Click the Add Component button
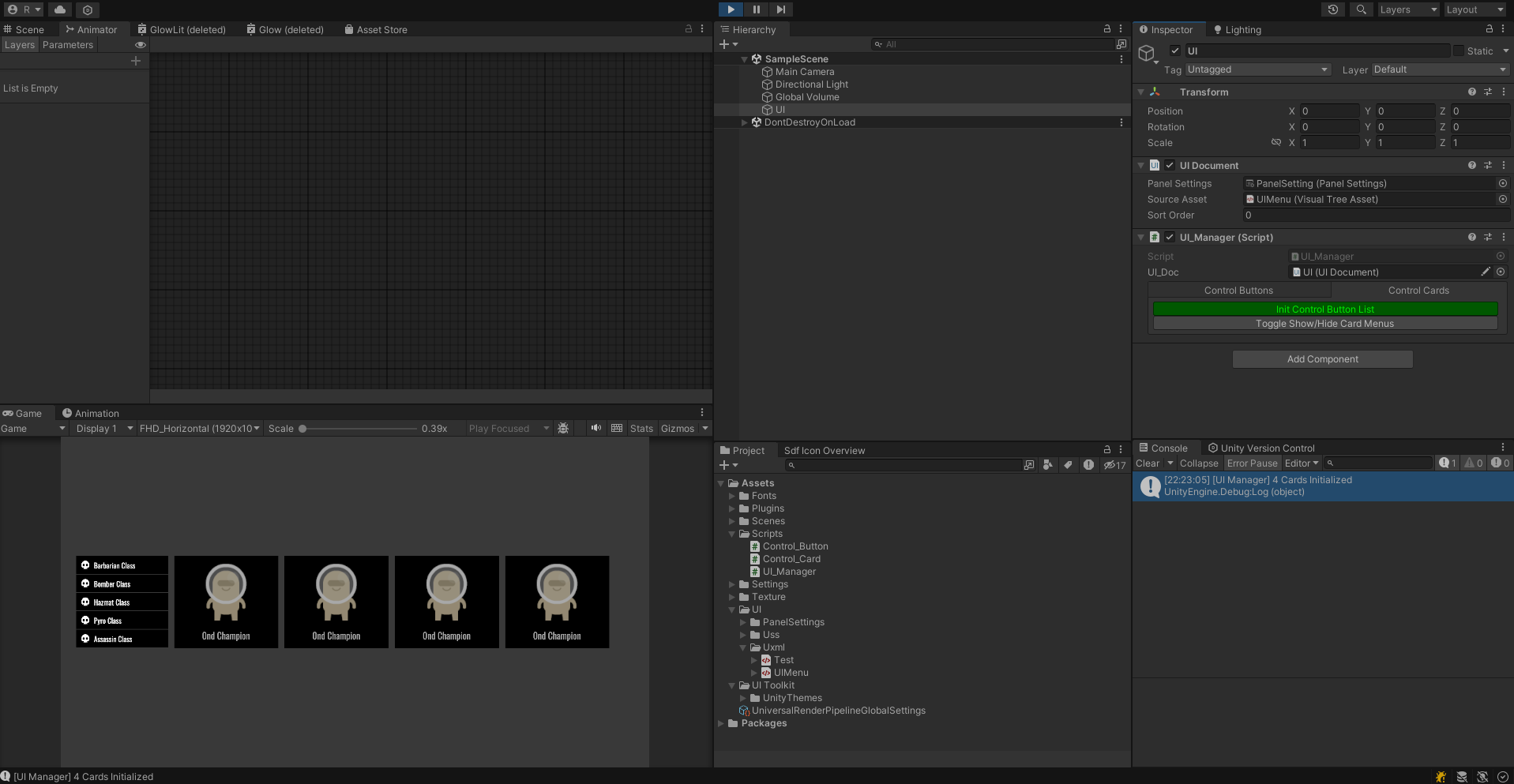The width and height of the screenshot is (1514, 784). [1322, 359]
